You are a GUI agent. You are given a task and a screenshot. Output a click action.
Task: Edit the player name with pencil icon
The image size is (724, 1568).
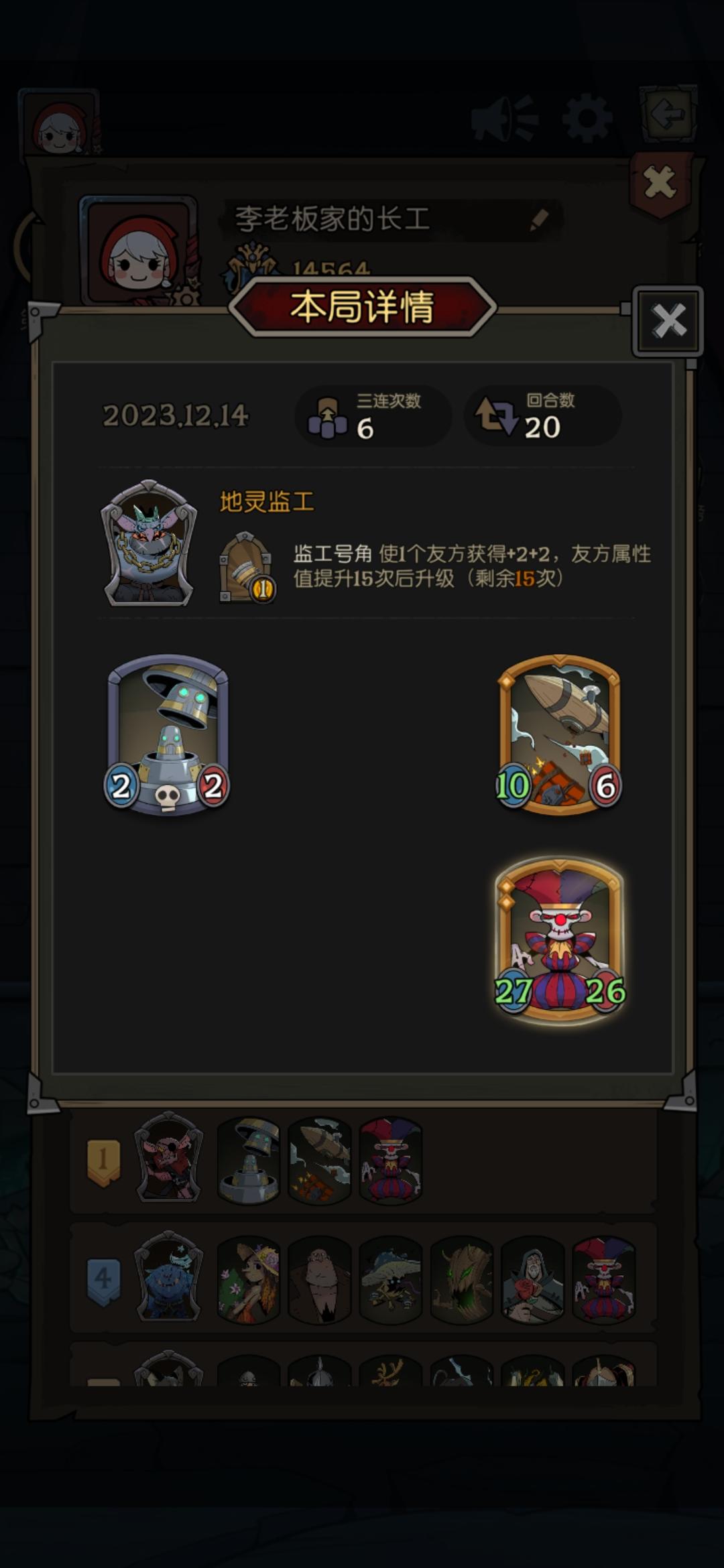(539, 220)
